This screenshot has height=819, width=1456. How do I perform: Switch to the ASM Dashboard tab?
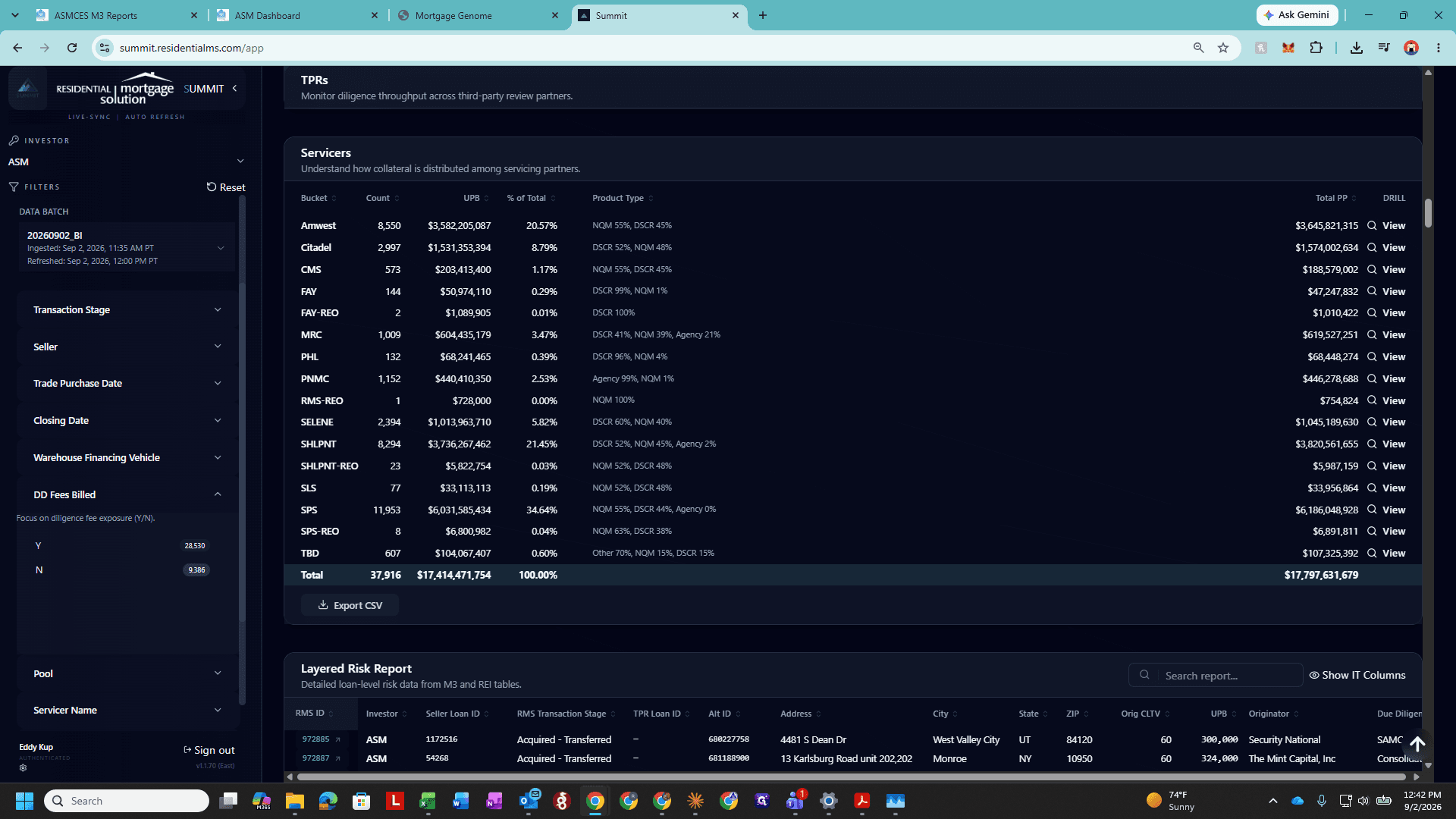[x=297, y=15]
